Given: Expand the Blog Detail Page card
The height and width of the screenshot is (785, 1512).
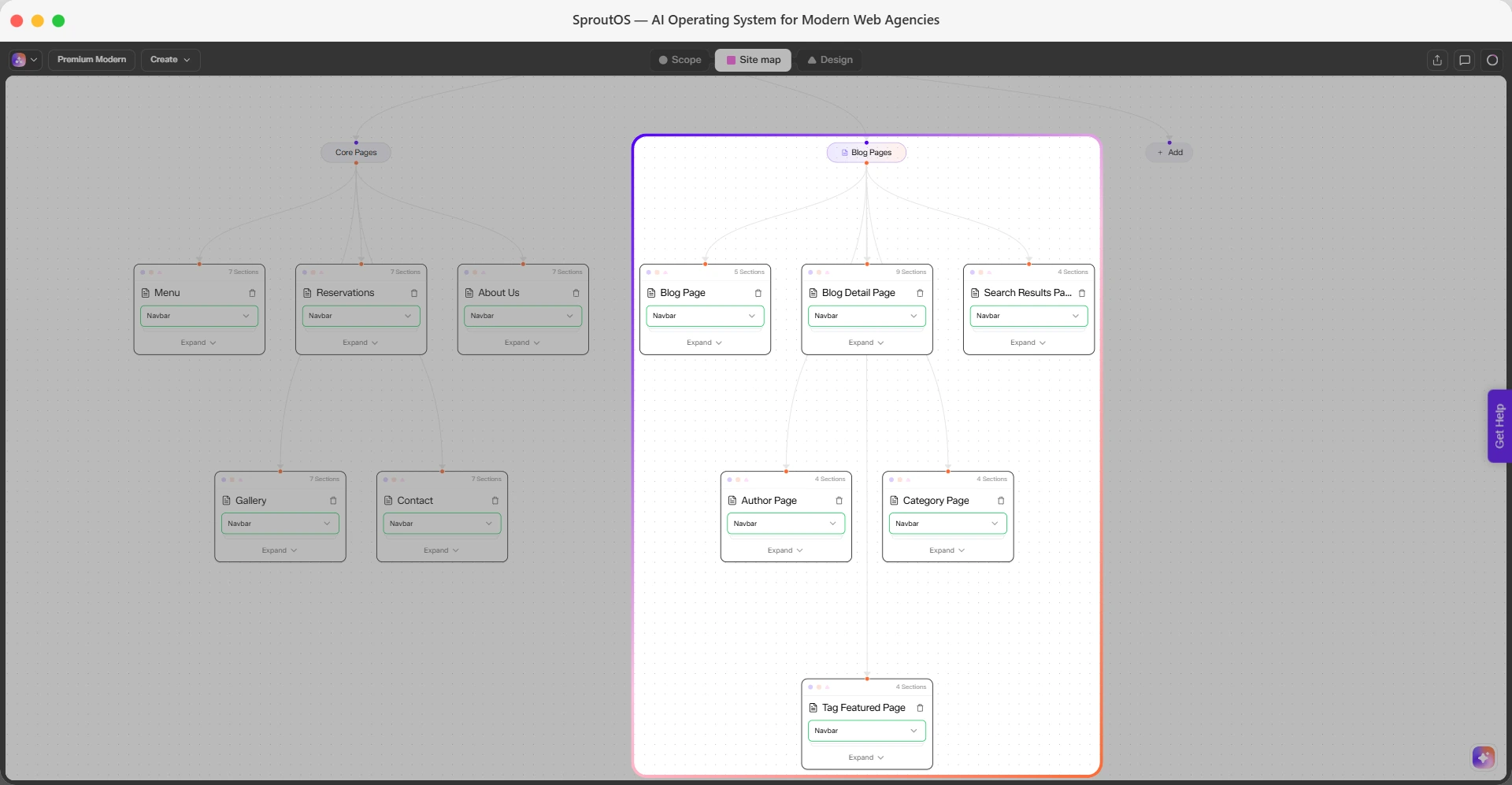Looking at the screenshot, I should click(866, 343).
